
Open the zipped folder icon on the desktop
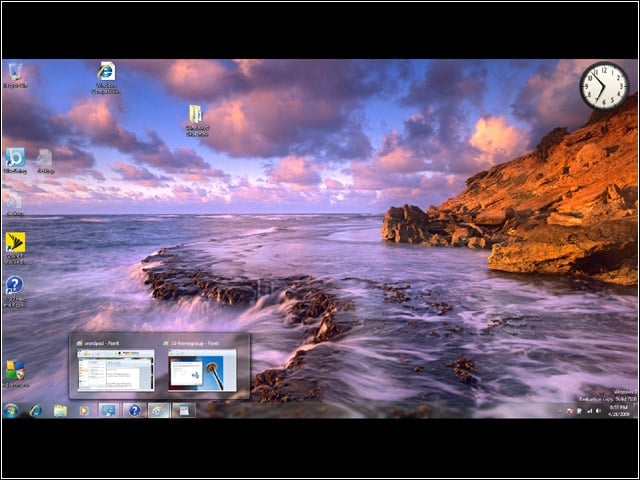(197, 120)
